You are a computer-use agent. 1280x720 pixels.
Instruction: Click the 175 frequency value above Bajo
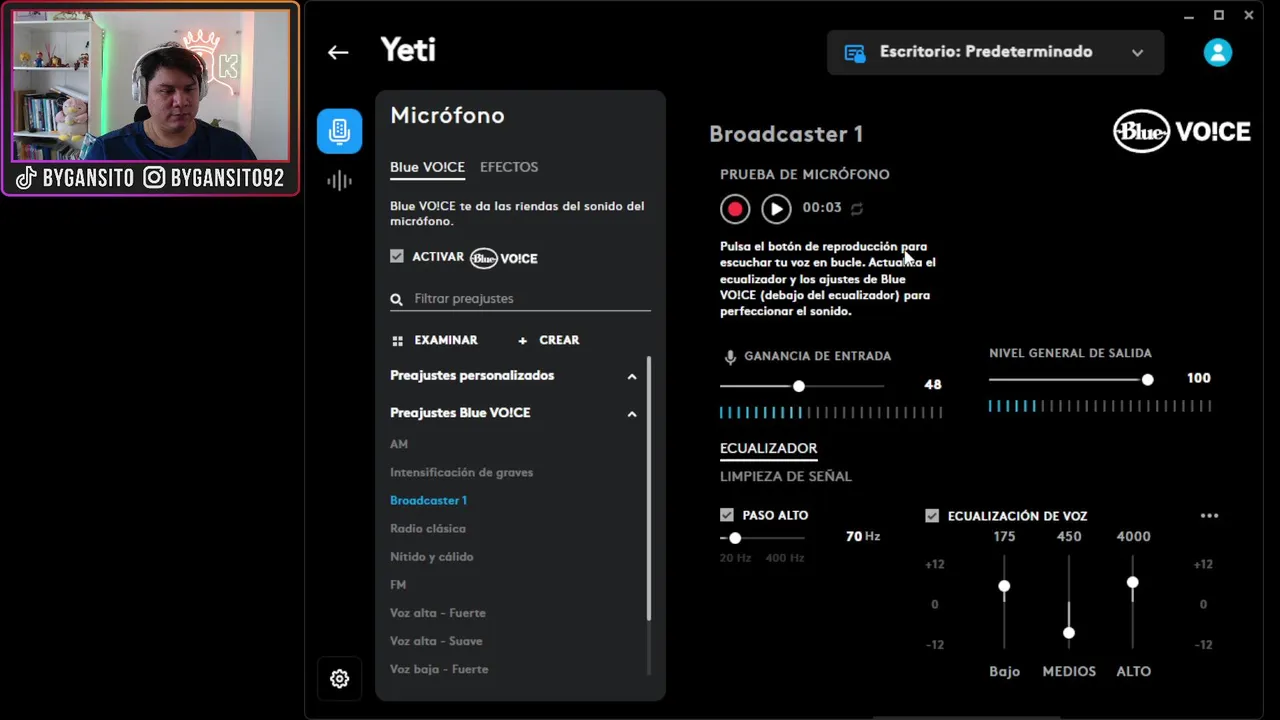(x=1004, y=537)
